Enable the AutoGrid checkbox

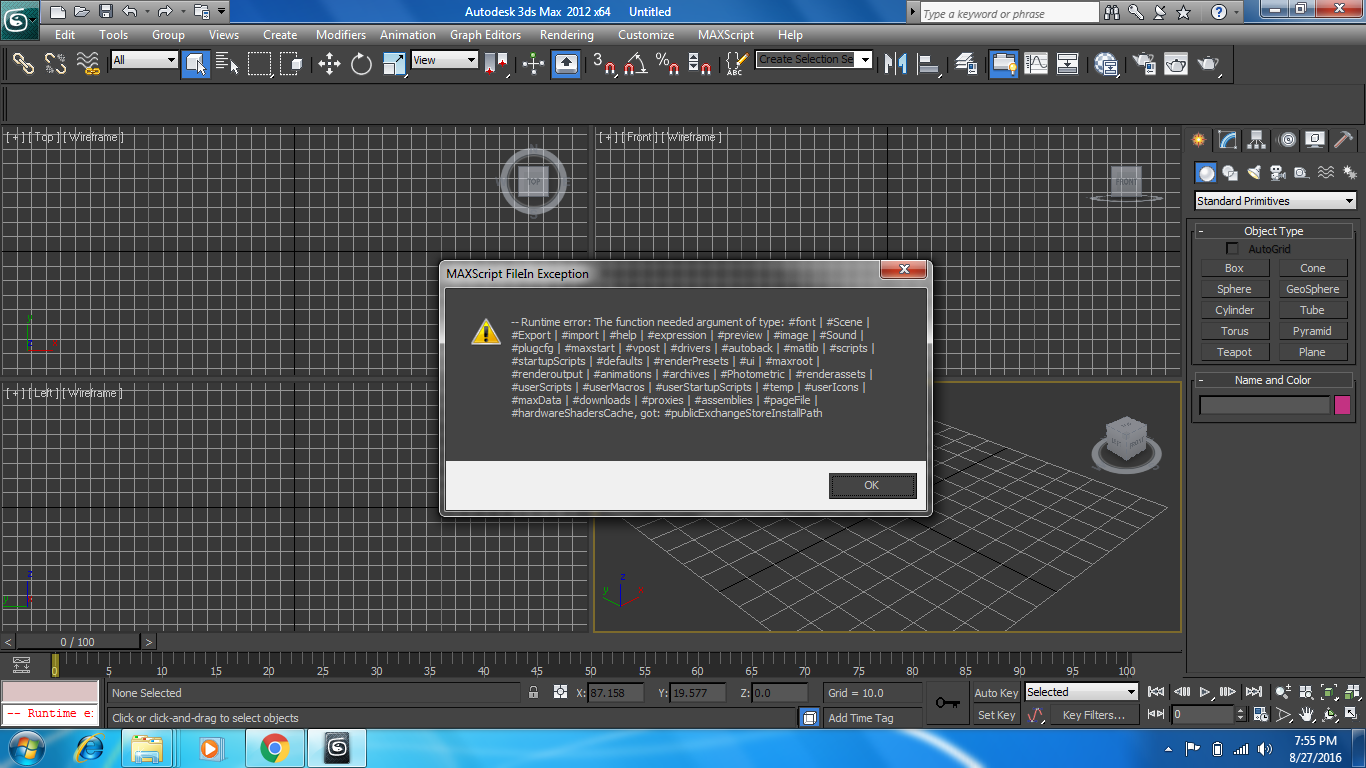(1232, 249)
